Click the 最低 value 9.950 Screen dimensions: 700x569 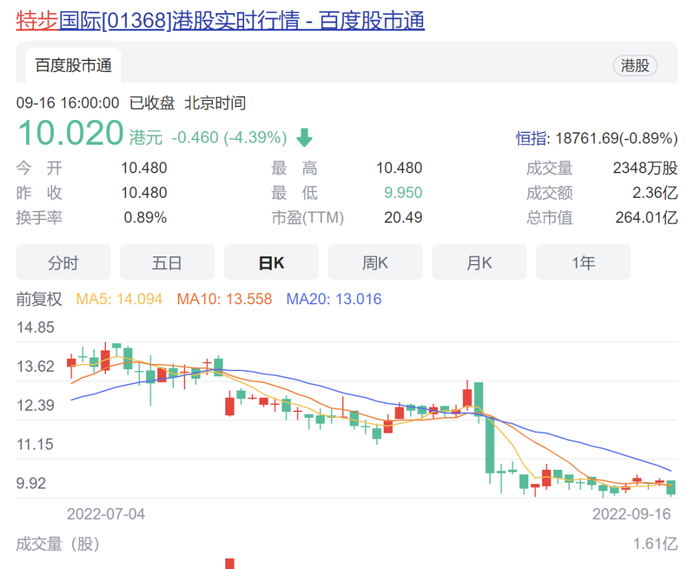403,193
